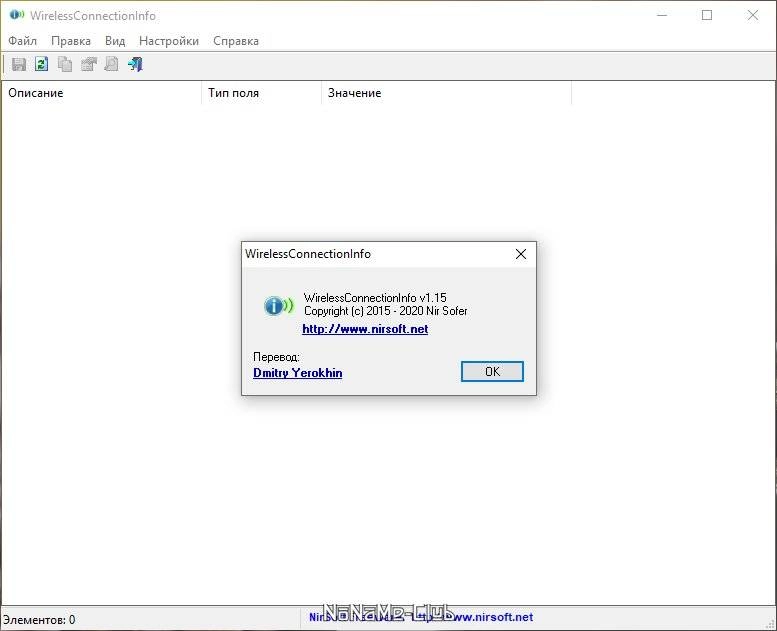Click the Find toolbar icon
The height and width of the screenshot is (631, 777).
(111, 64)
